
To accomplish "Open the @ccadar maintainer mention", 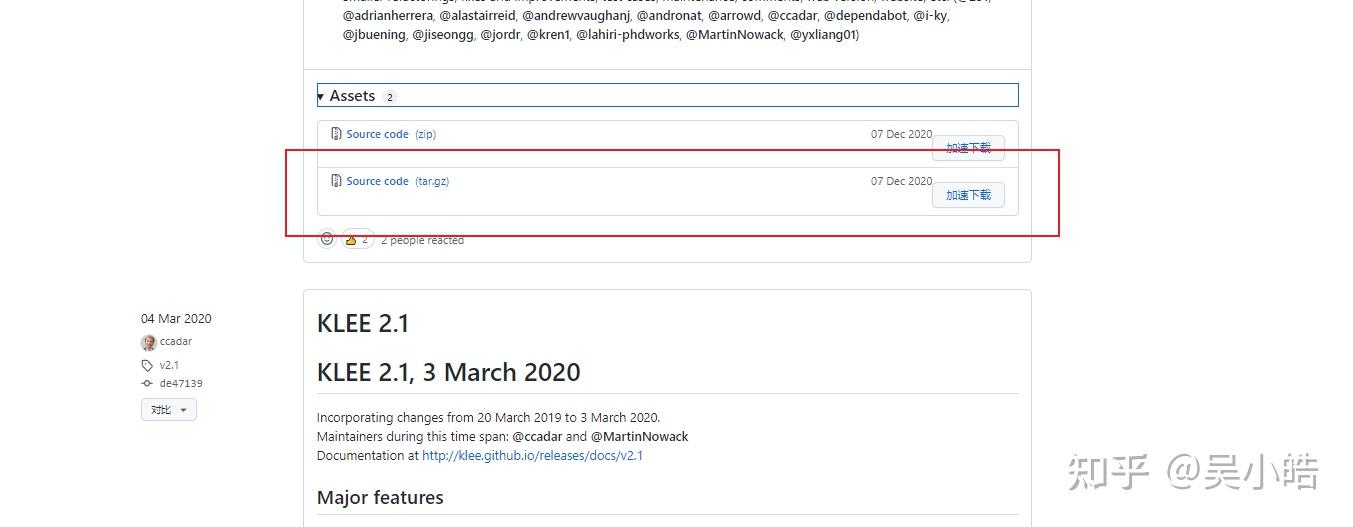I will [537, 436].
